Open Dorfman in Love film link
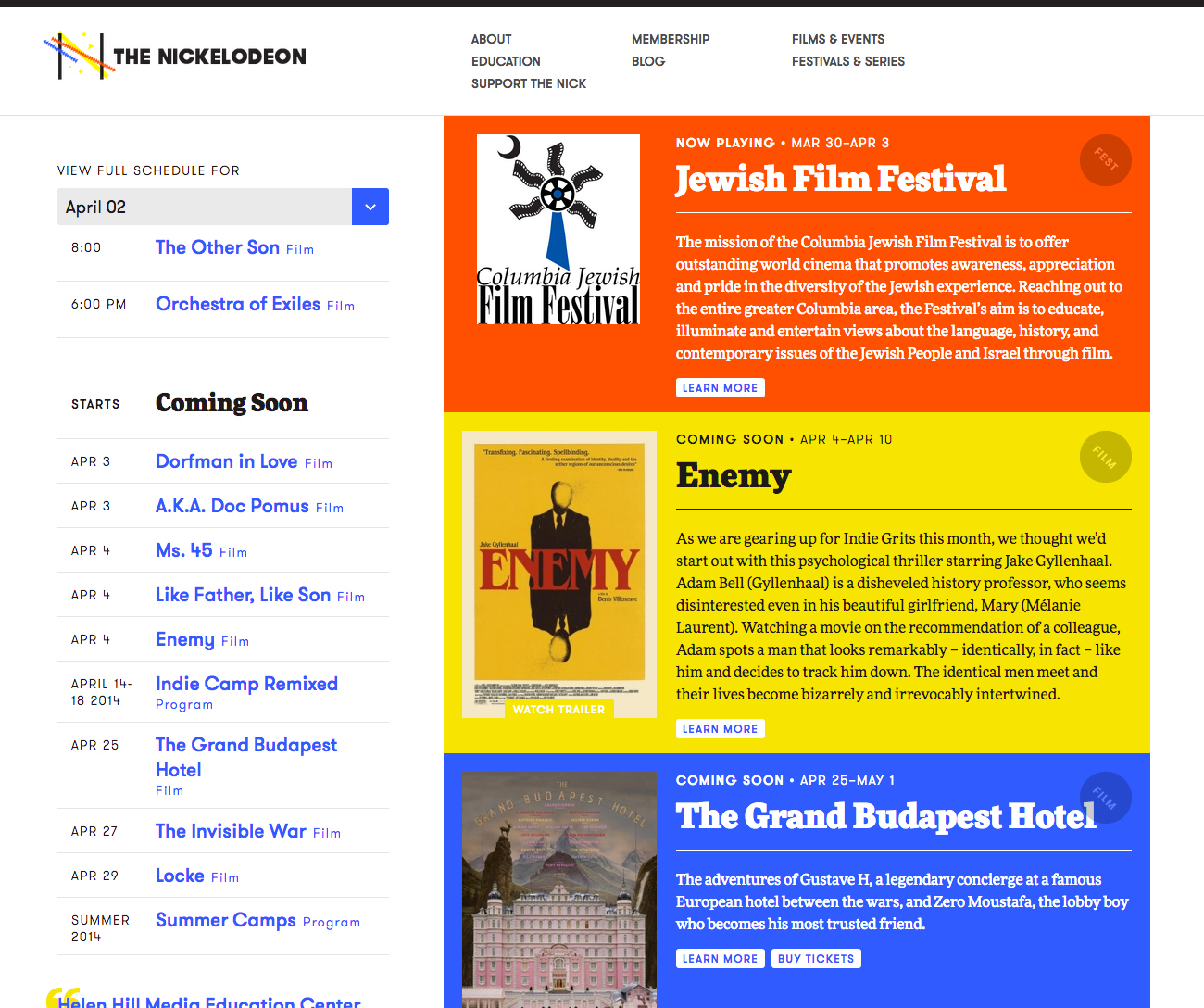This screenshot has height=1008, width=1204. tap(226, 461)
